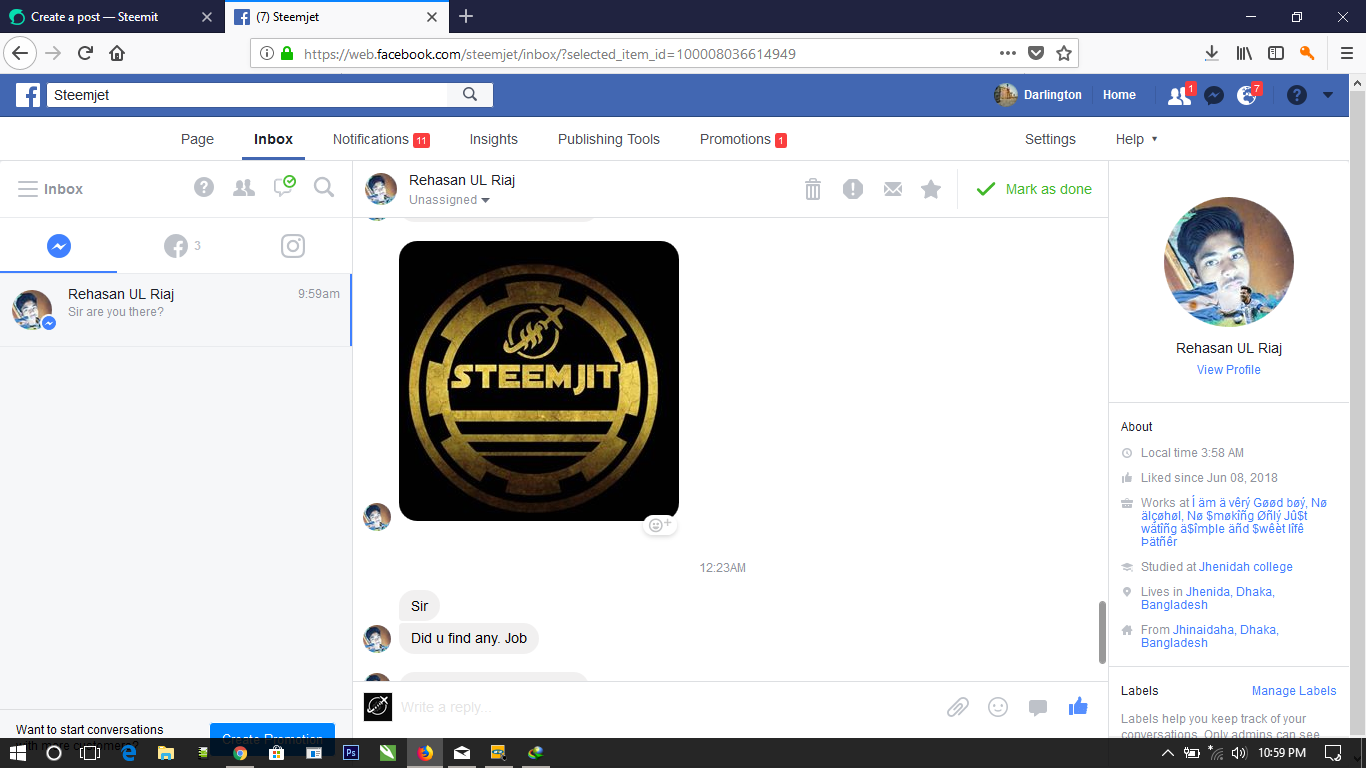1366x768 pixels.
Task: Bookmark this page with the star icon
Action: point(1064,53)
